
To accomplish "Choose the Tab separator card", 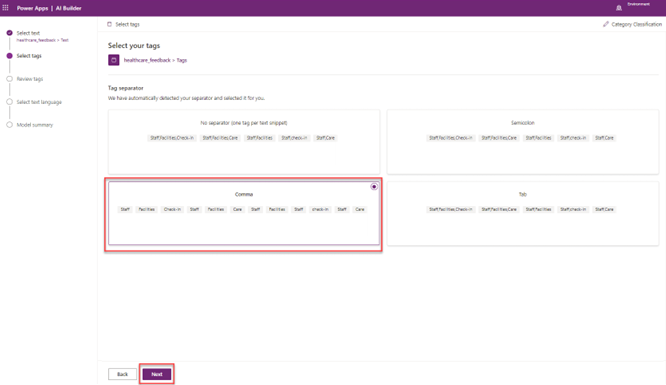I will 523,213.
